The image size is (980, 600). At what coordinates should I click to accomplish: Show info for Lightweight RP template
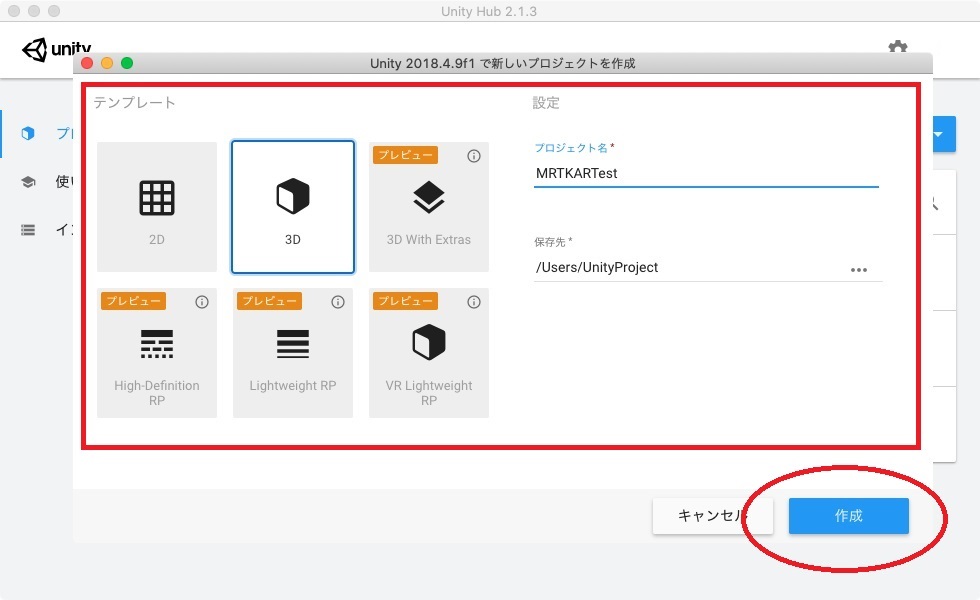click(338, 302)
